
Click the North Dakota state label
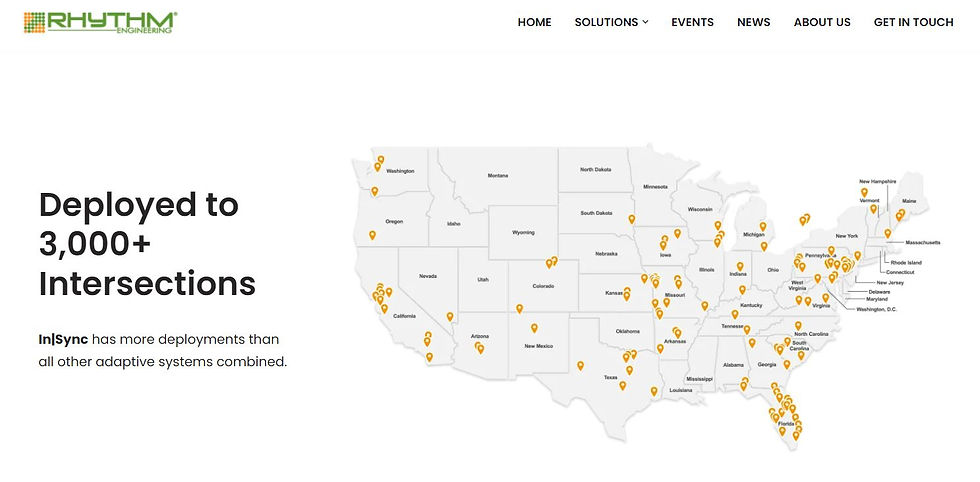[x=596, y=169]
